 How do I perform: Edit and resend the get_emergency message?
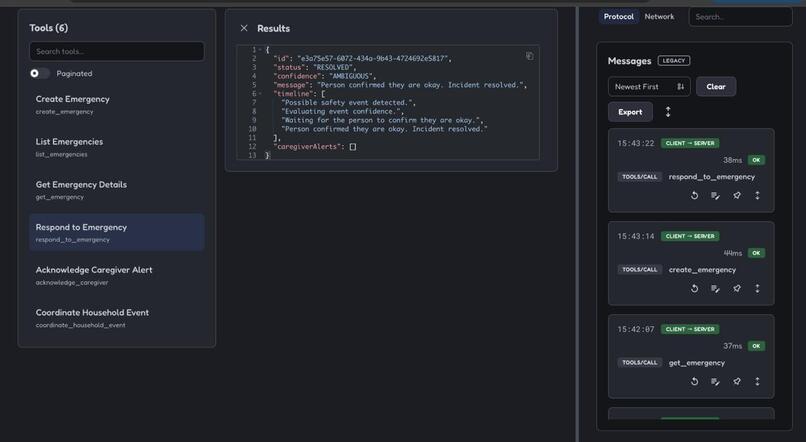(715, 381)
